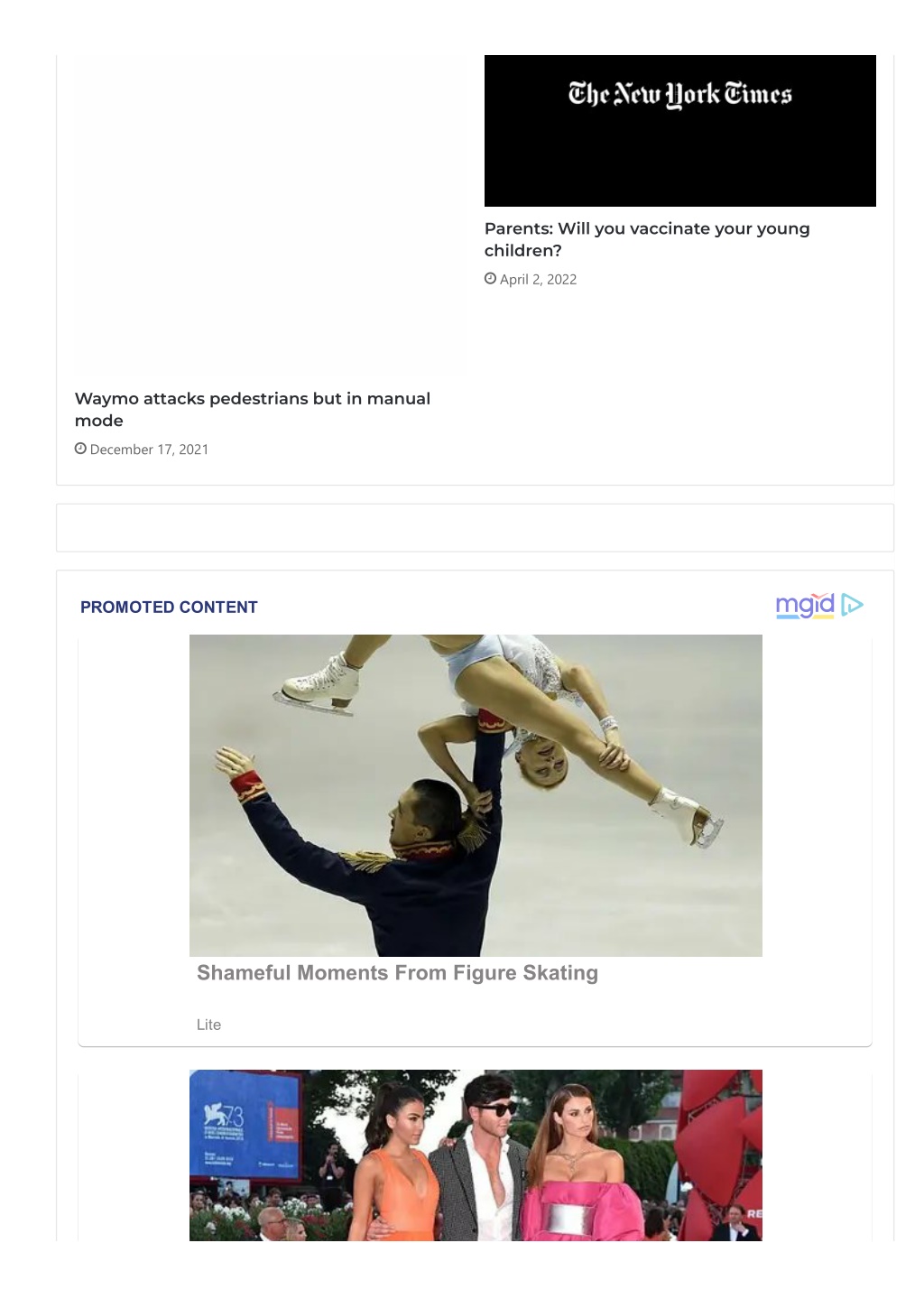Open 'Parents: Will you vaccinate your young children?'
Viewport: 924px width, 1308px height.
pyautogui.click(x=647, y=239)
